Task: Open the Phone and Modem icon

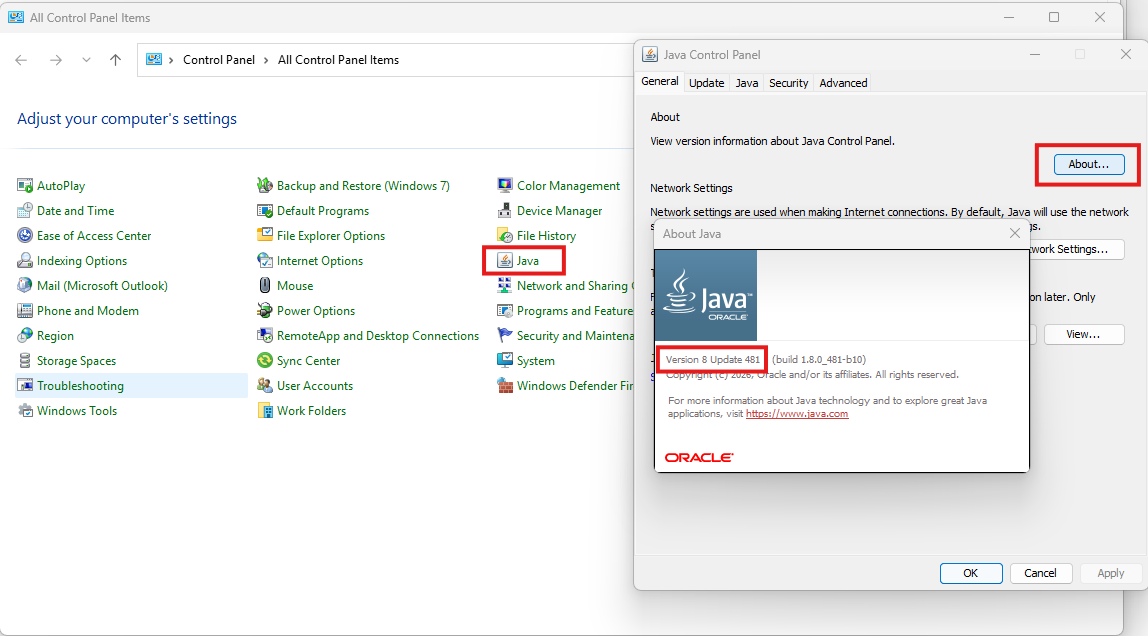Action: tap(25, 310)
